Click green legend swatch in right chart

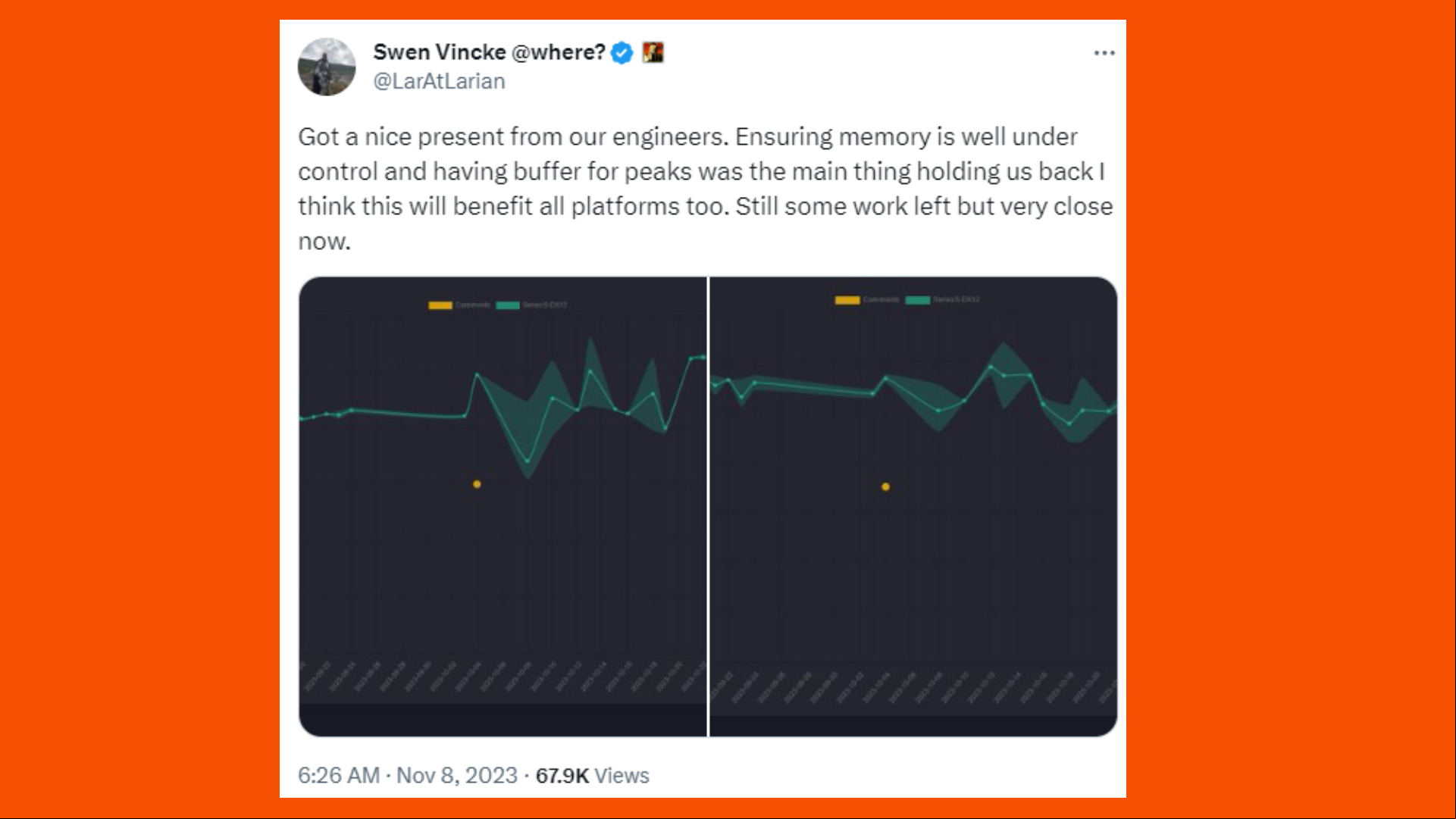[918, 300]
